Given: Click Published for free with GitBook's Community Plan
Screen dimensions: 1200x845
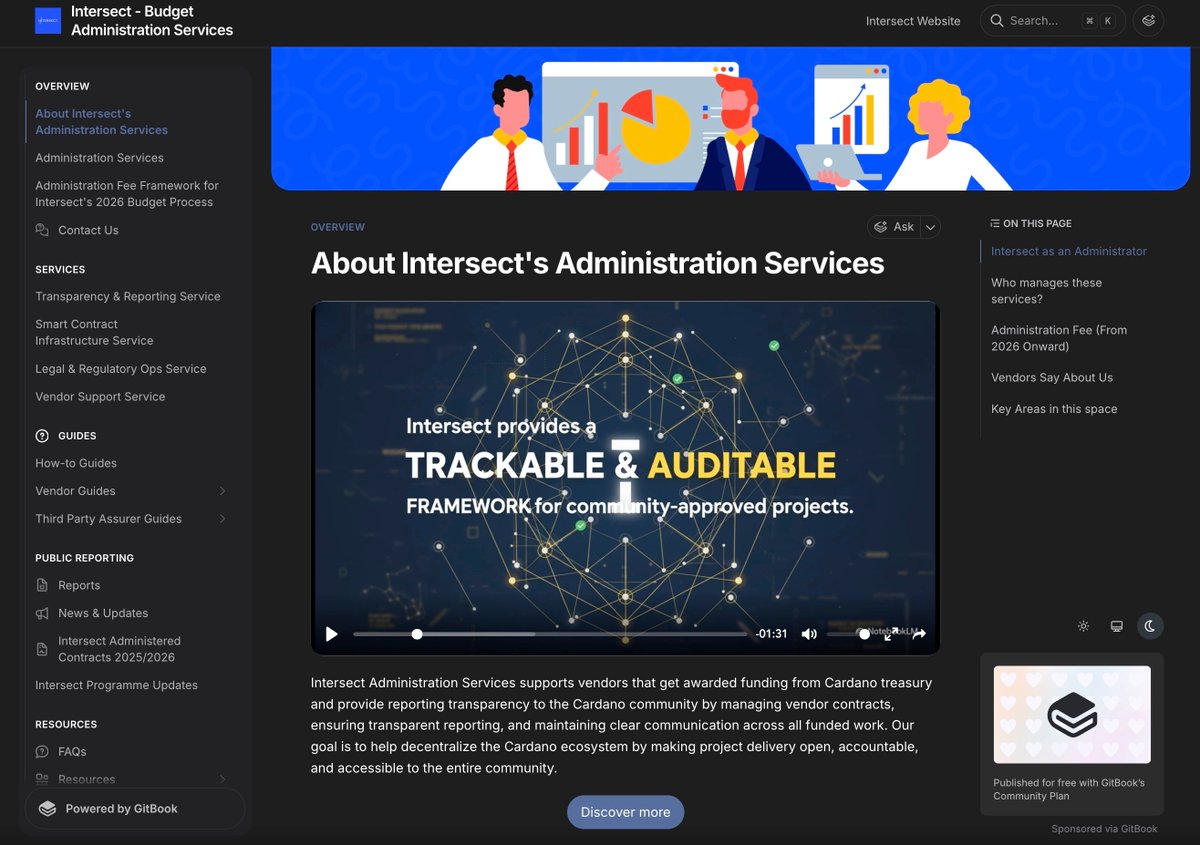Looking at the screenshot, I should click(x=1069, y=789).
